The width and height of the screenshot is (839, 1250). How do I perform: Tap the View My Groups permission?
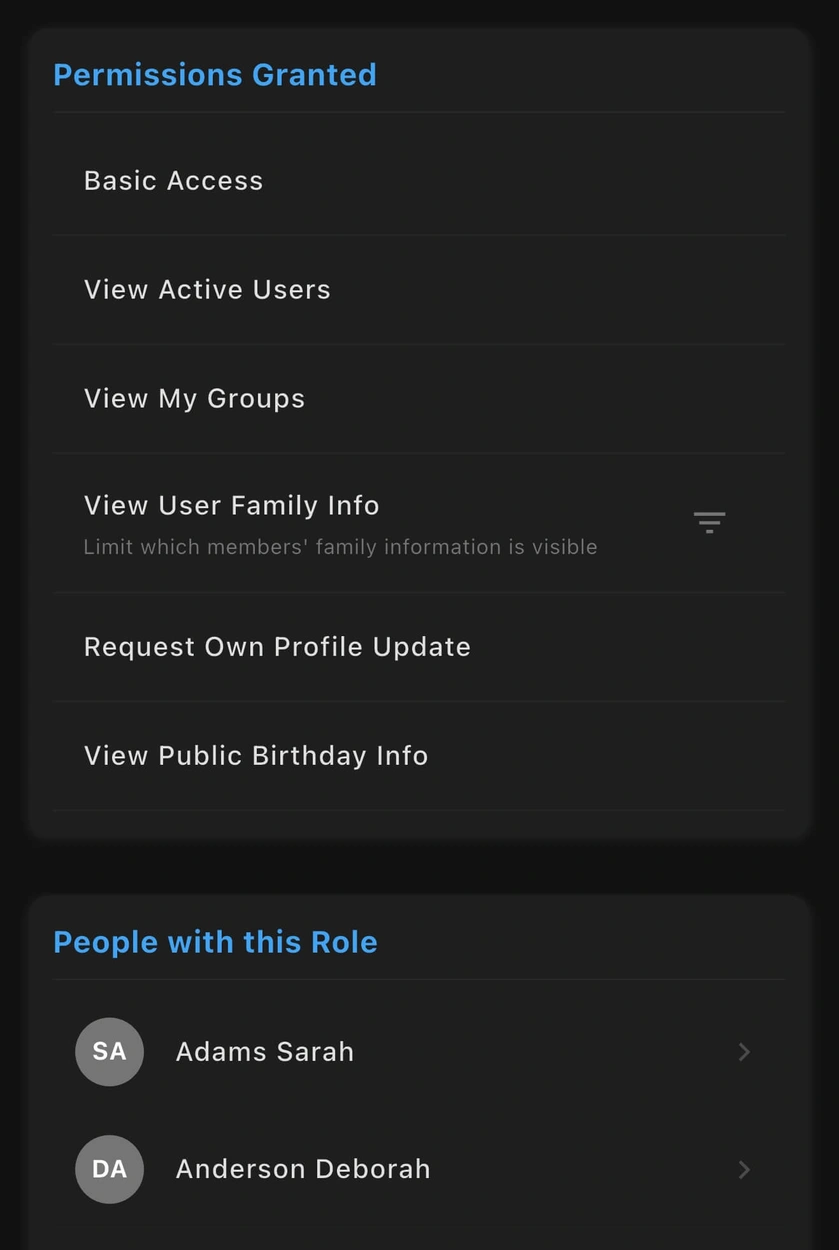tap(194, 399)
